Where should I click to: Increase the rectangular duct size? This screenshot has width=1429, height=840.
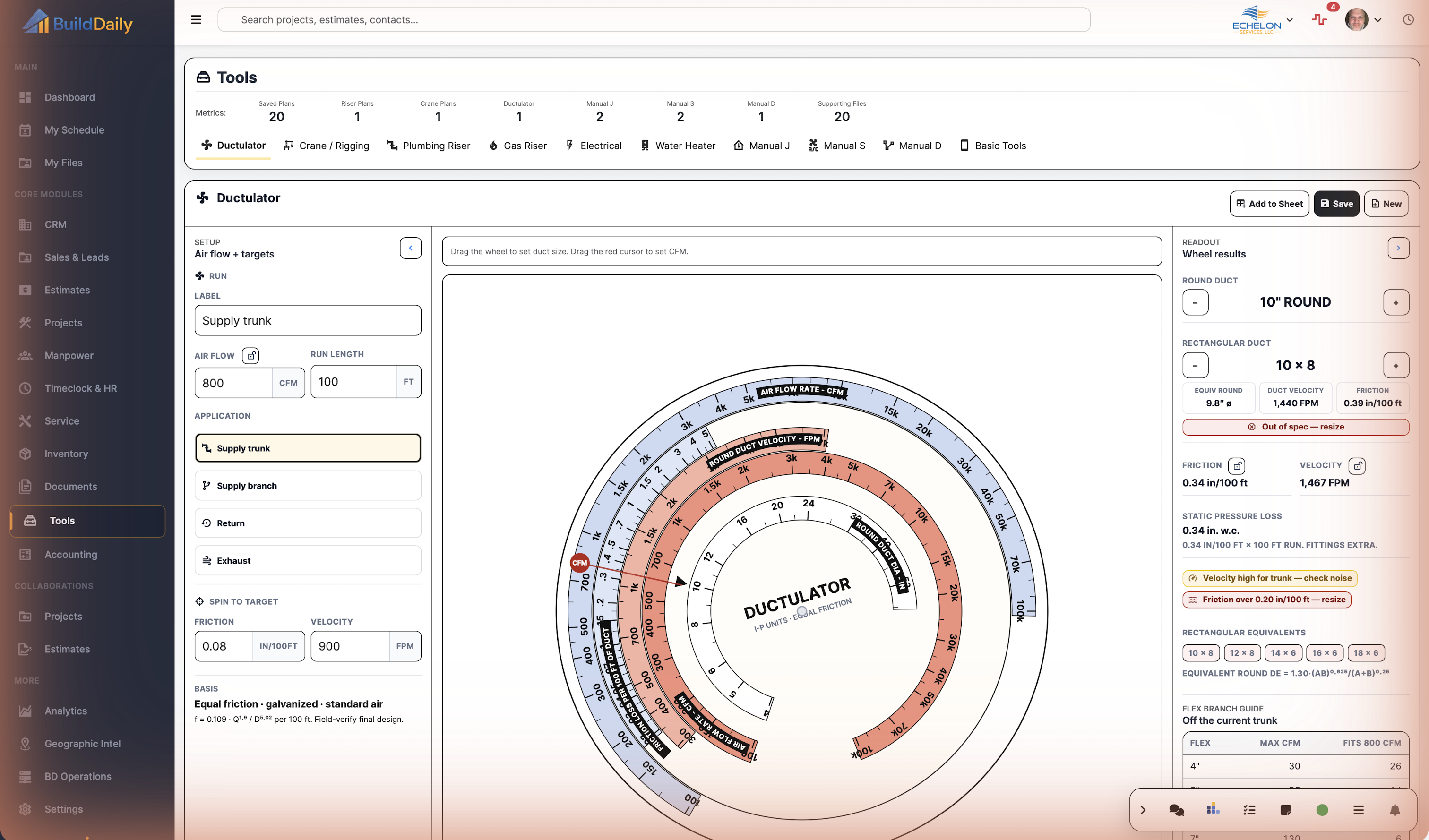click(1395, 365)
